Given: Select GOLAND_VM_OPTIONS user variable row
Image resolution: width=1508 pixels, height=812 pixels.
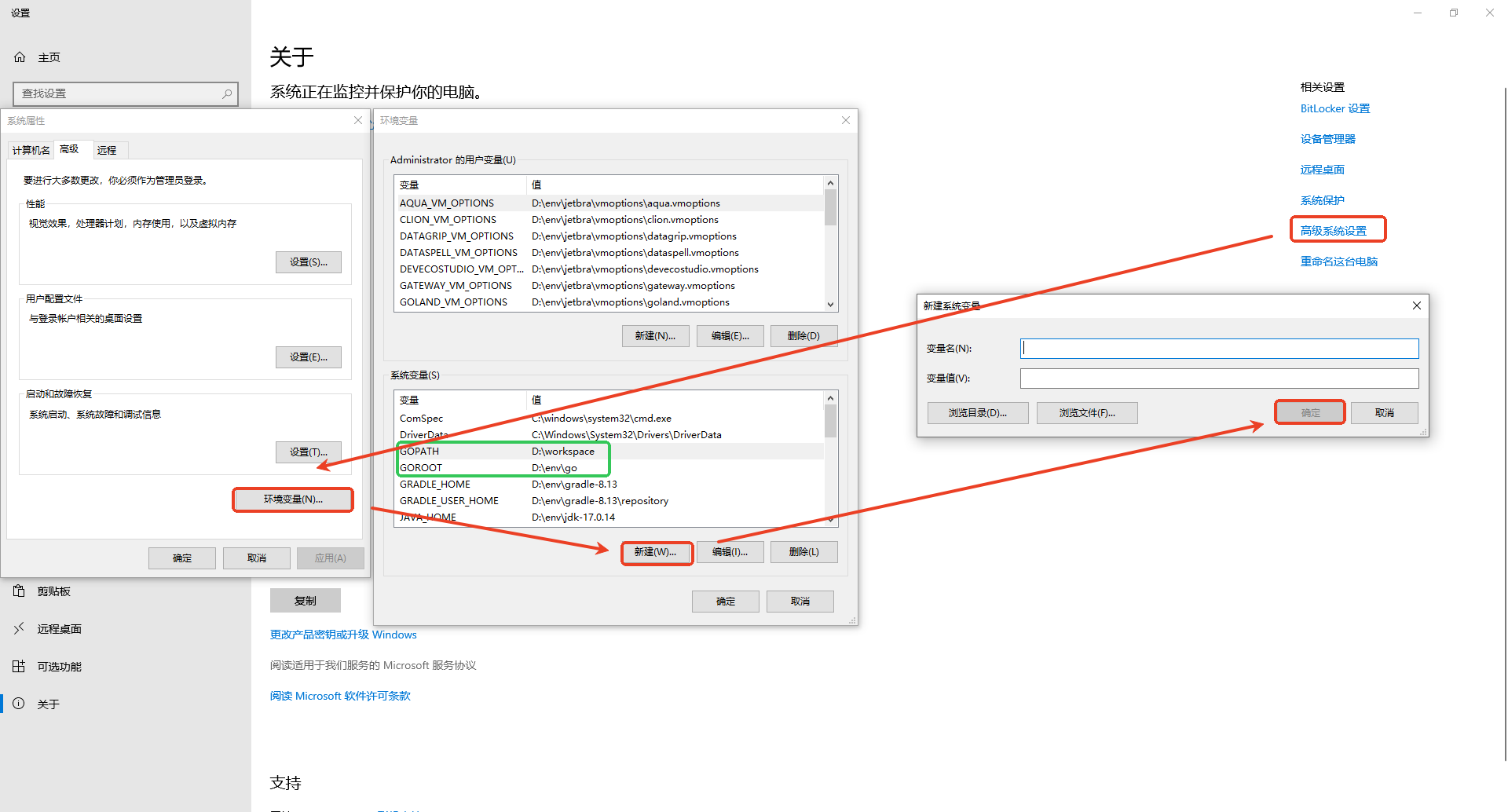Looking at the screenshot, I should point(610,302).
